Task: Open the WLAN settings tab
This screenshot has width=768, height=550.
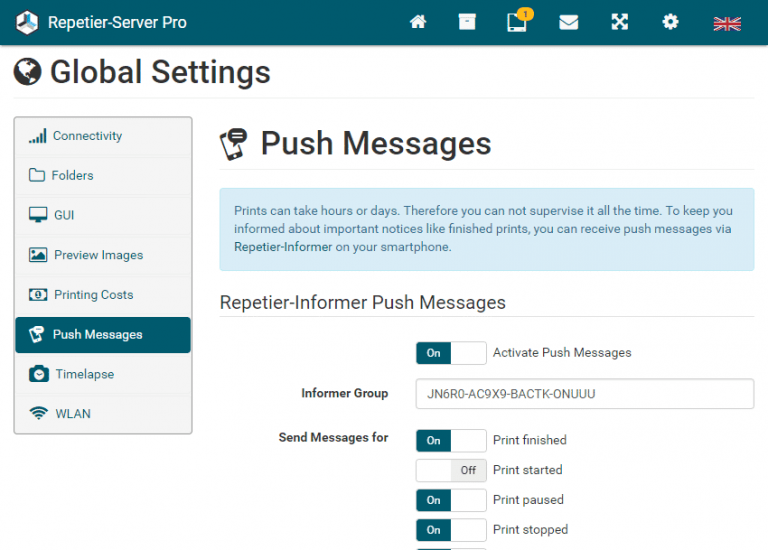Action: click(x=103, y=414)
